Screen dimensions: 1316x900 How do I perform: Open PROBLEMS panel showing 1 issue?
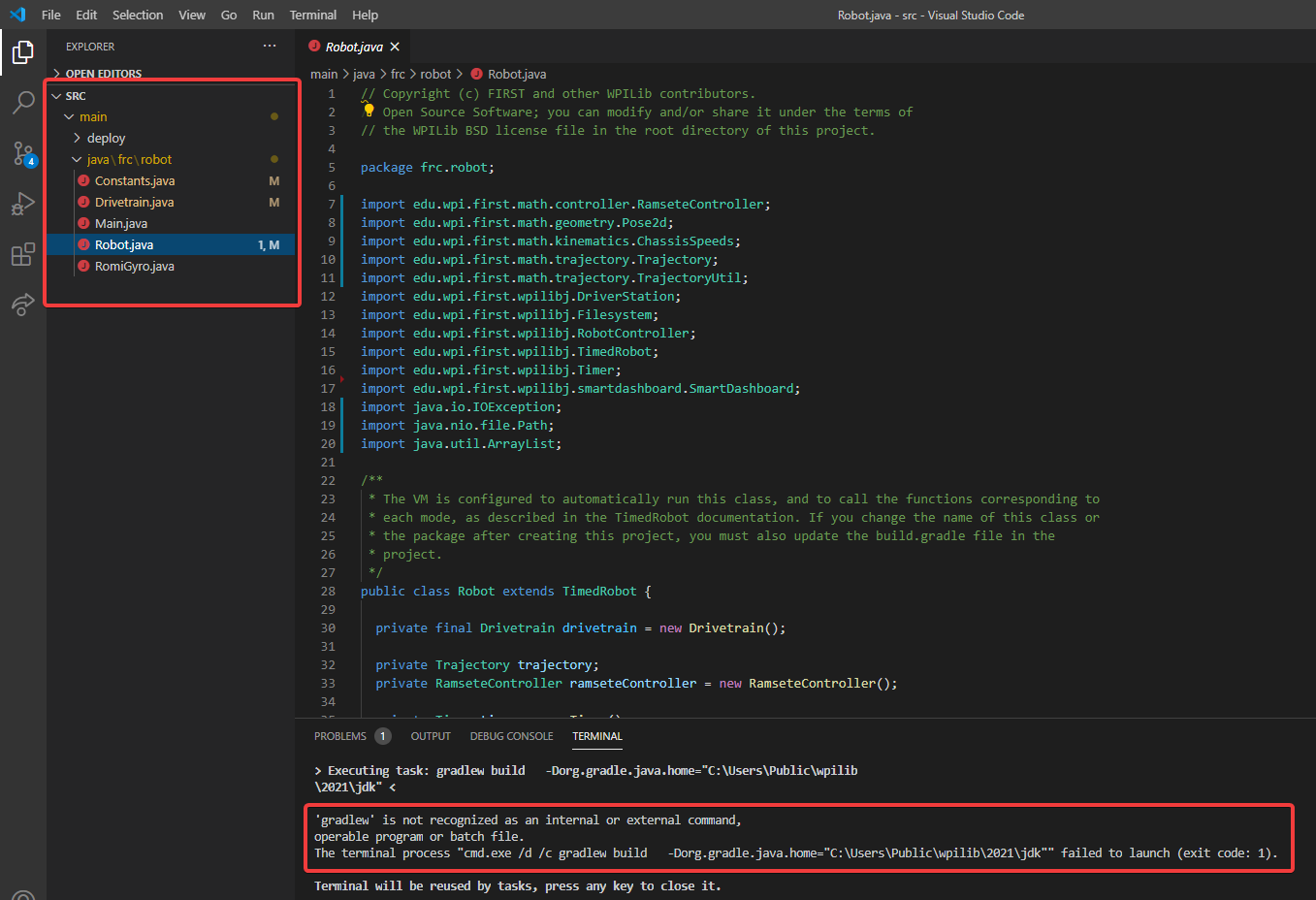[341, 735]
